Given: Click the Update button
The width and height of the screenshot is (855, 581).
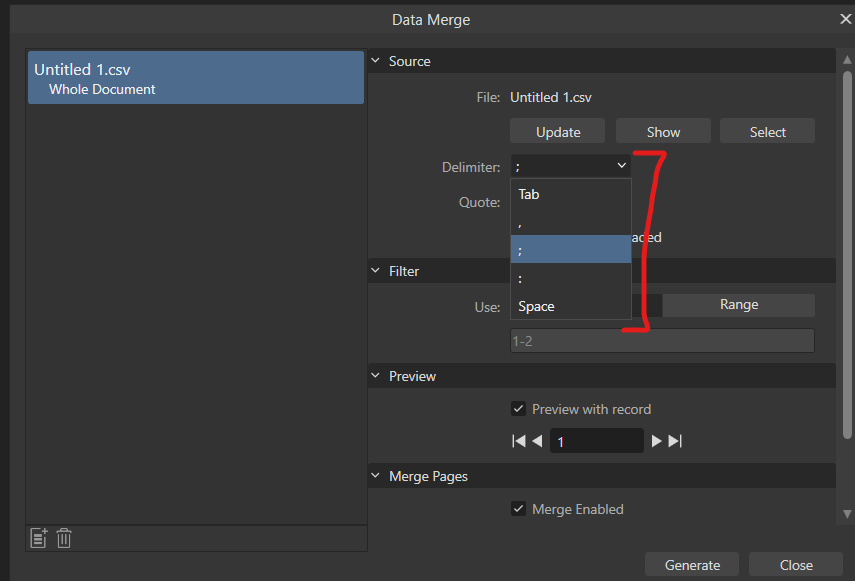Looking at the screenshot, I should 557,130.
